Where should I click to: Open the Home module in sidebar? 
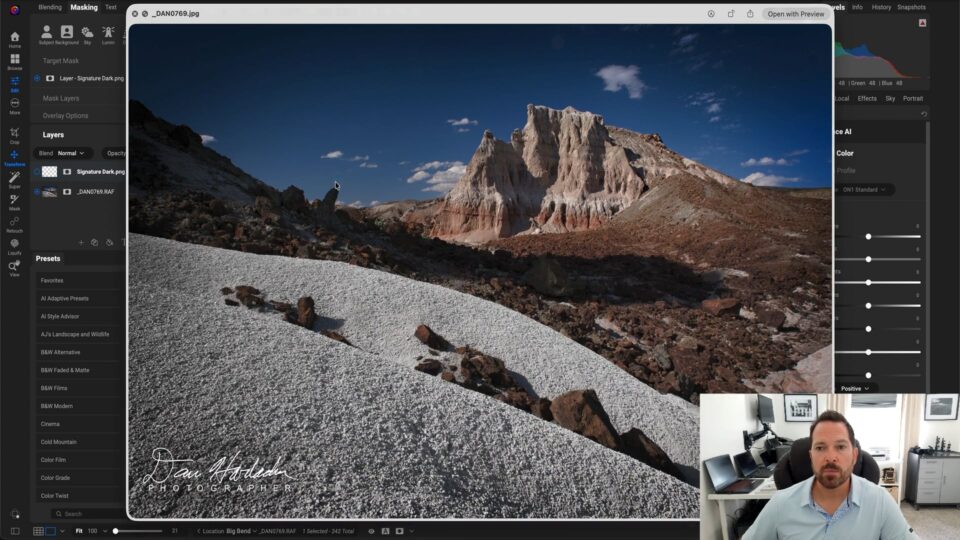pyautogui.click(x=15, y=39)
